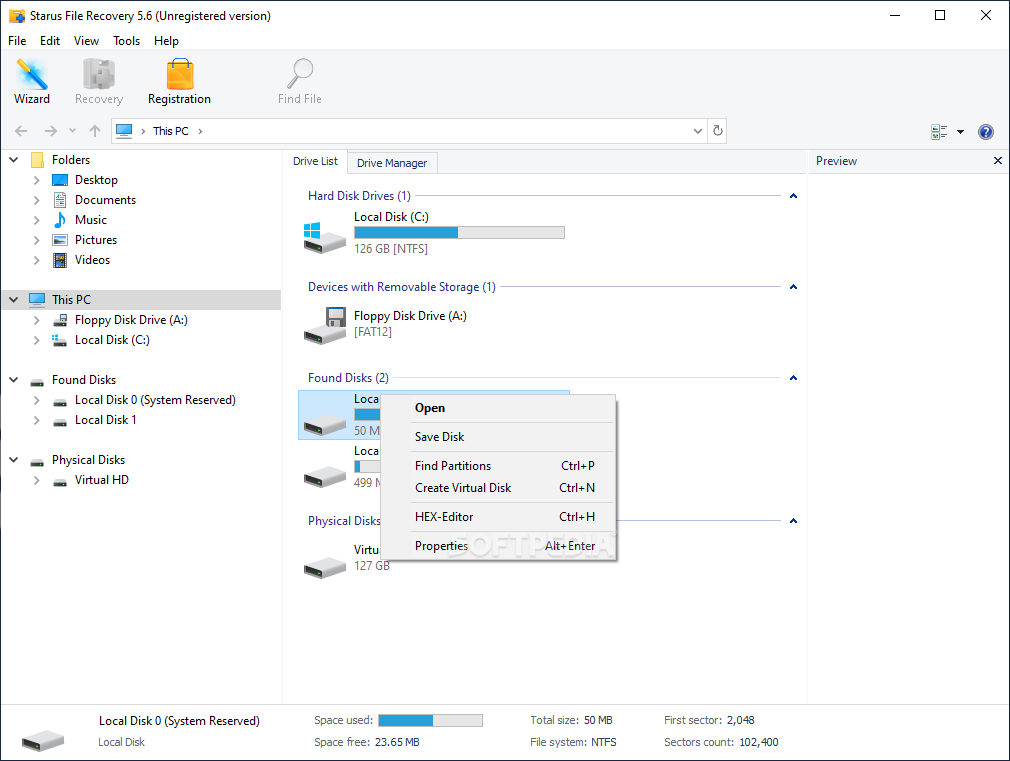Select Open from the context menu
1010x761 pixels.
(430, 408)
